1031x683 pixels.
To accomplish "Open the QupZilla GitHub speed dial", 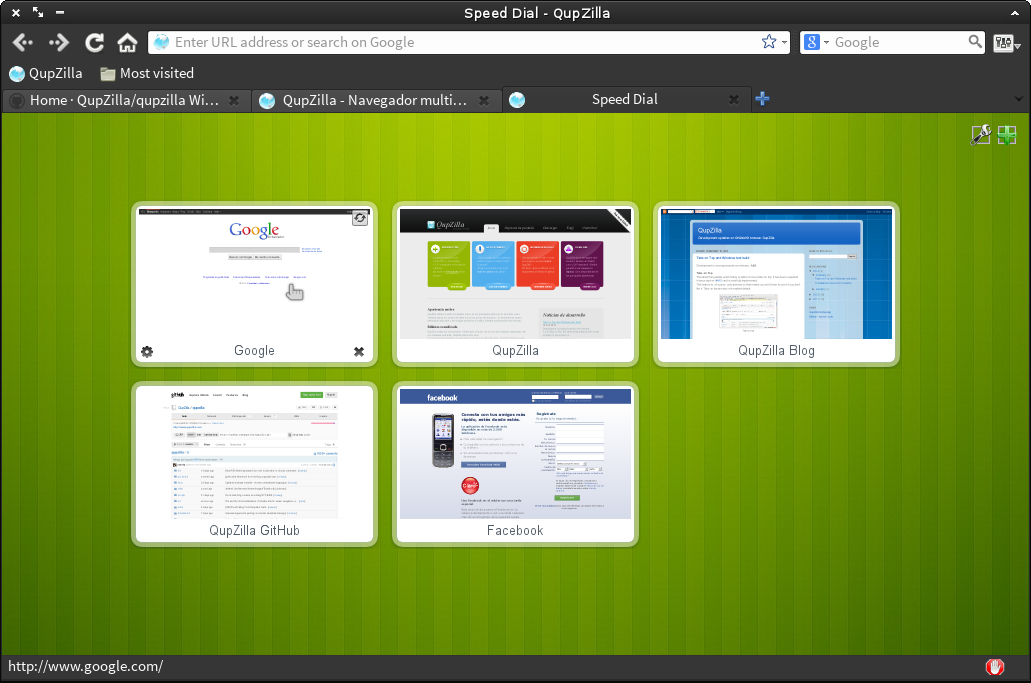I will [254, 463].
